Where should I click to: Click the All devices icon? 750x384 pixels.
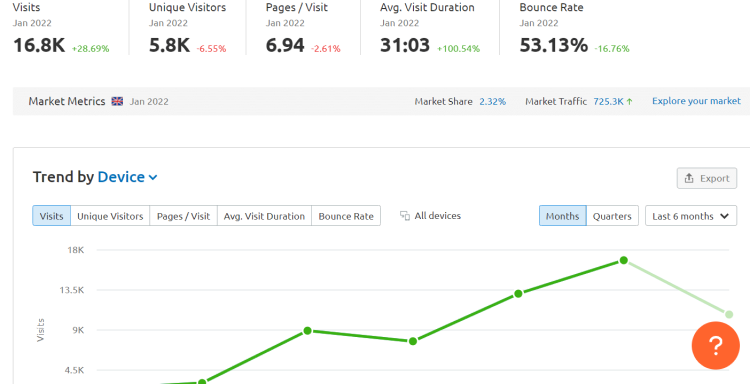coord(405,216)
